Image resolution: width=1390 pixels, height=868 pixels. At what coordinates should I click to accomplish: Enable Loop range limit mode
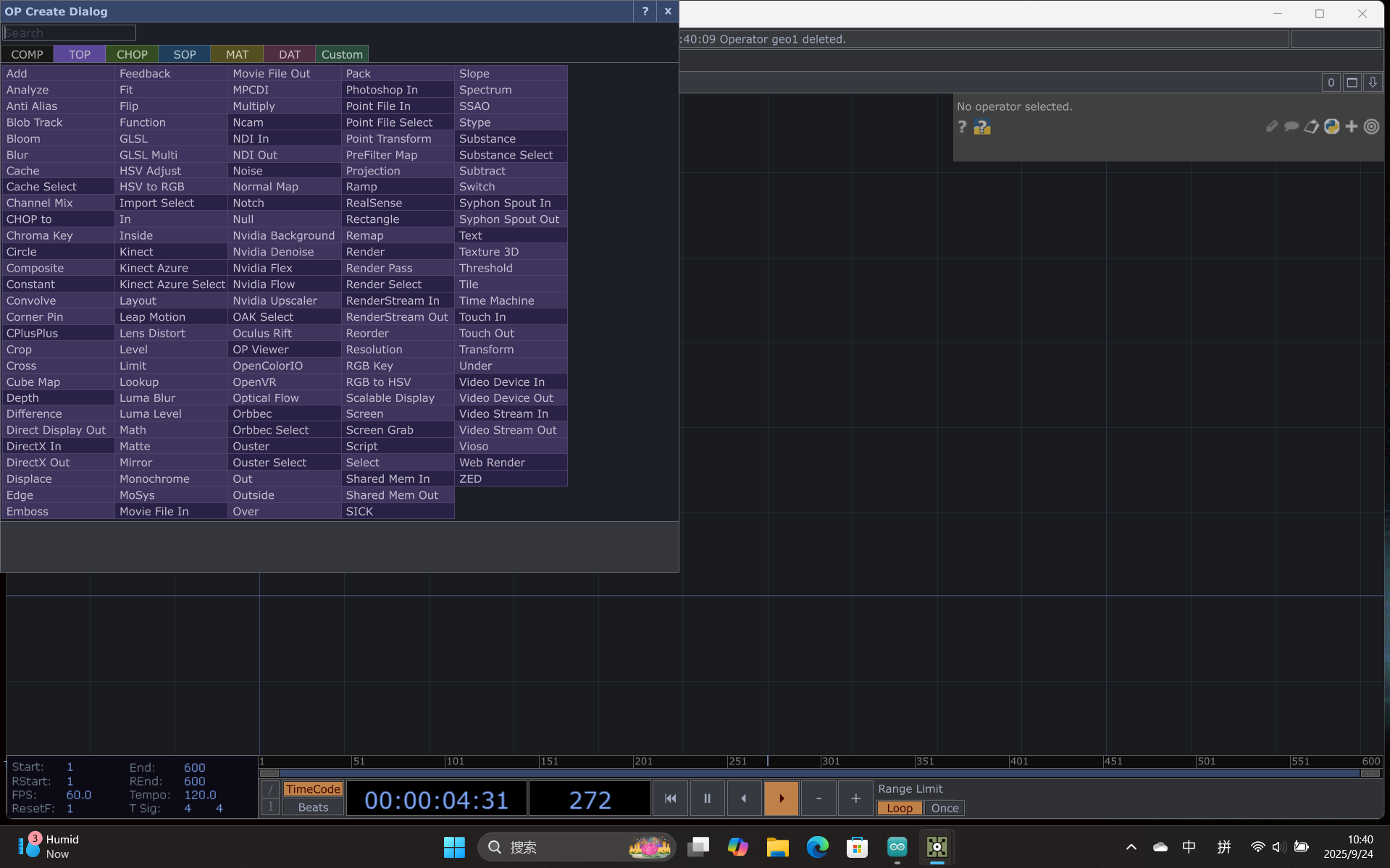(899, 808)
